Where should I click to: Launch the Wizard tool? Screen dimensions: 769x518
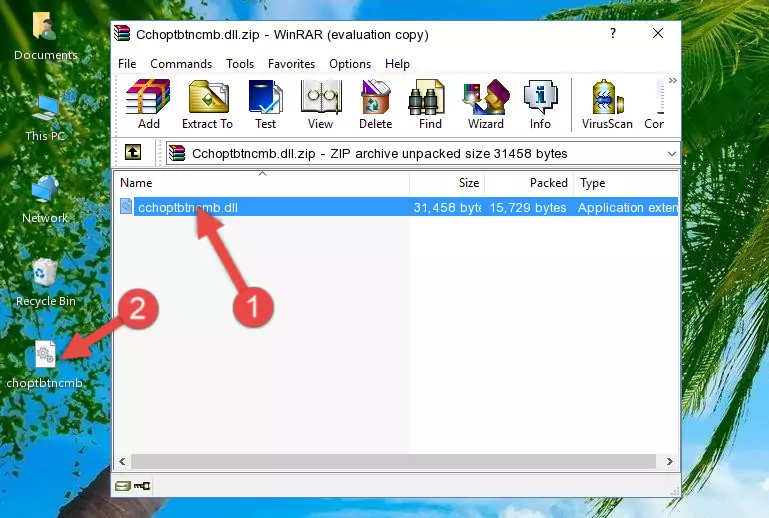486,104
